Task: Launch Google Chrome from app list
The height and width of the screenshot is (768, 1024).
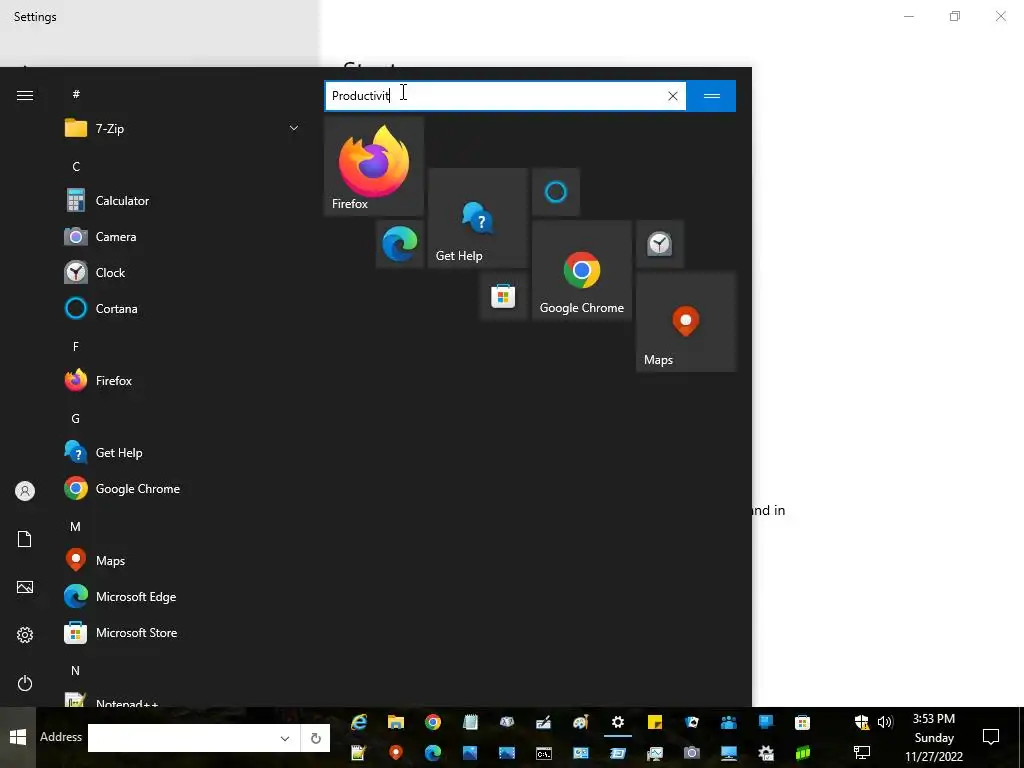Action: [x=183, y=488]
